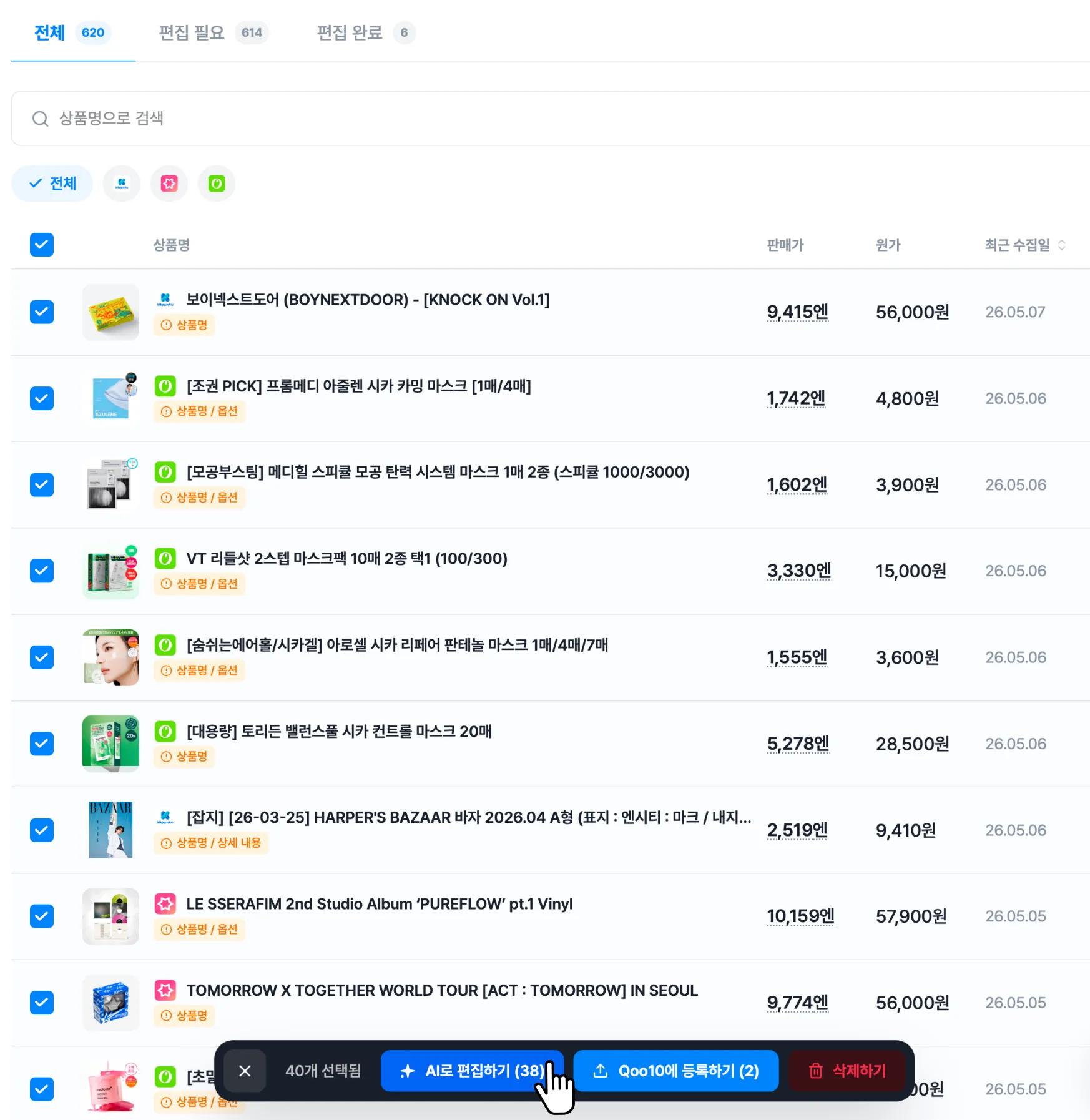Open product LE SSERAFIM 2nd Studio Album PUREFLOW
Viewport: 1090px width, 1120px height.
[x=379, y=904]
